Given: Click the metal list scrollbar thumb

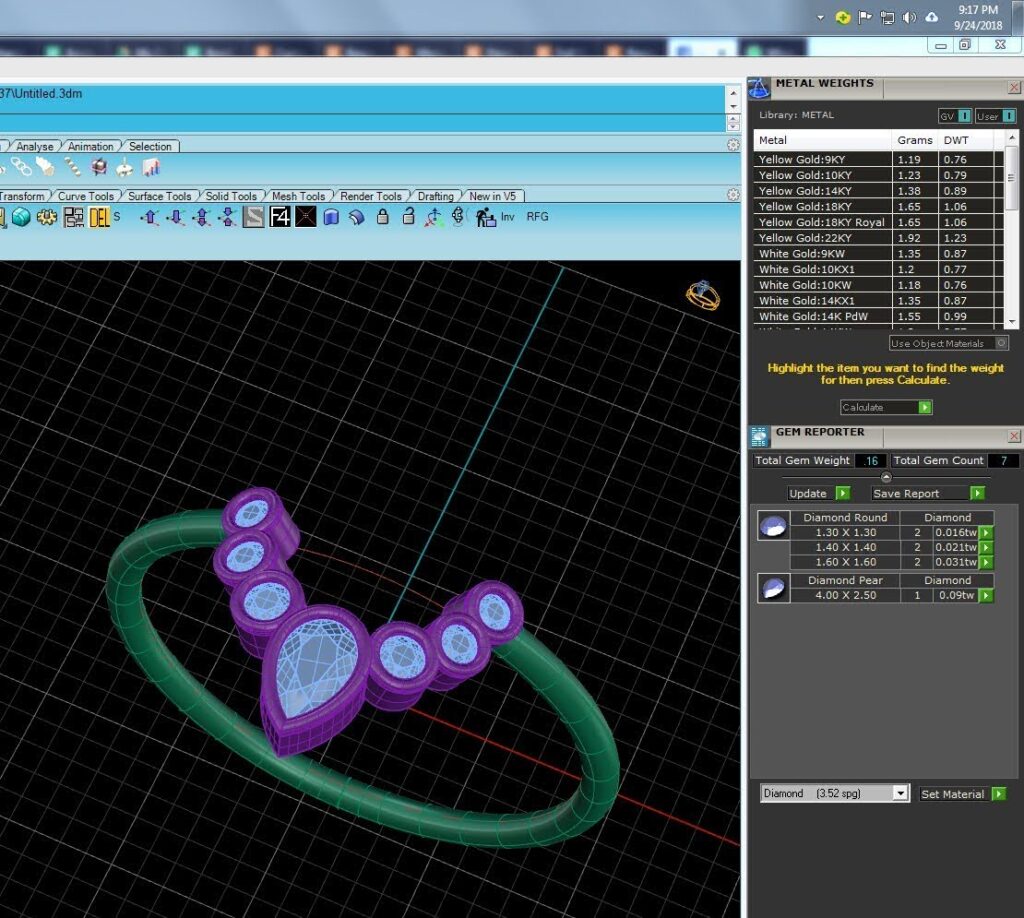Looking at the screenshot, I should click(1011, 178).
